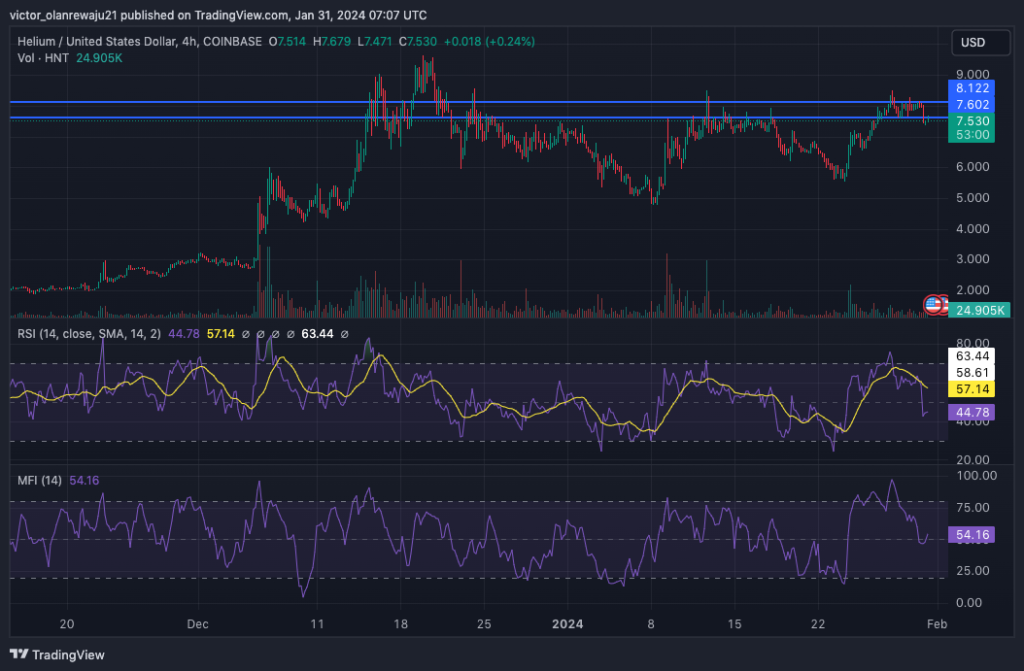This screenshot has width=1024, height=671.
Task: Click 9.000 on the price scale
Action: pyautogui.click(x=972, y=74)
